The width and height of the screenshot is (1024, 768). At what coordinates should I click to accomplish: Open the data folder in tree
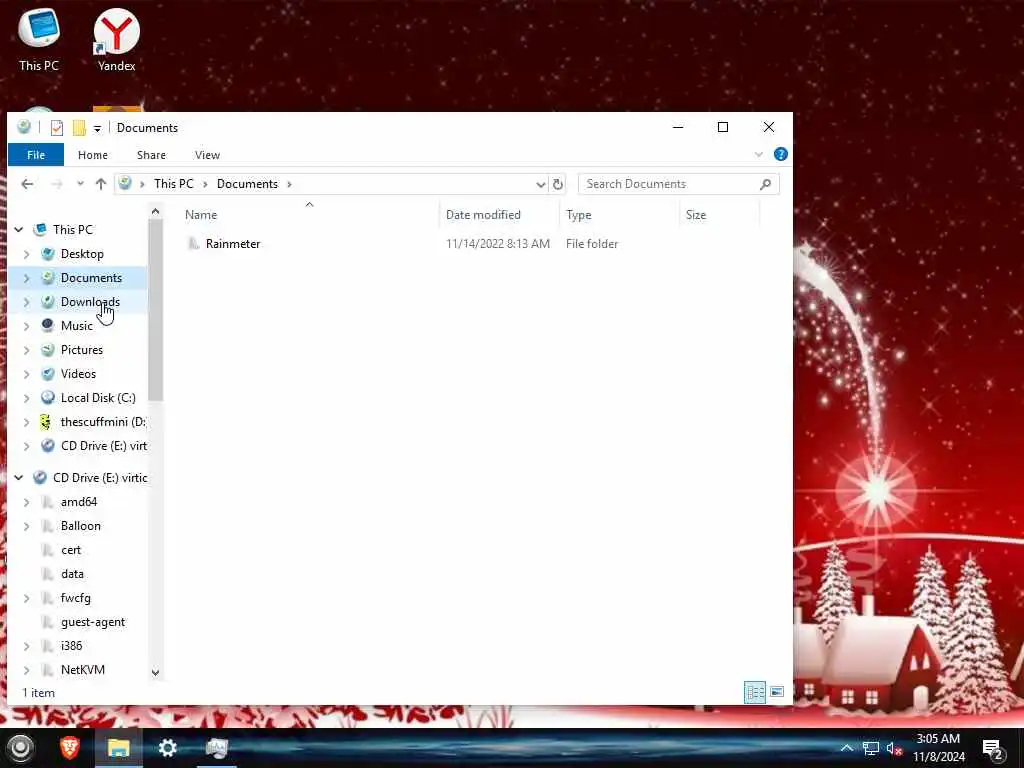tap(72, 574)
